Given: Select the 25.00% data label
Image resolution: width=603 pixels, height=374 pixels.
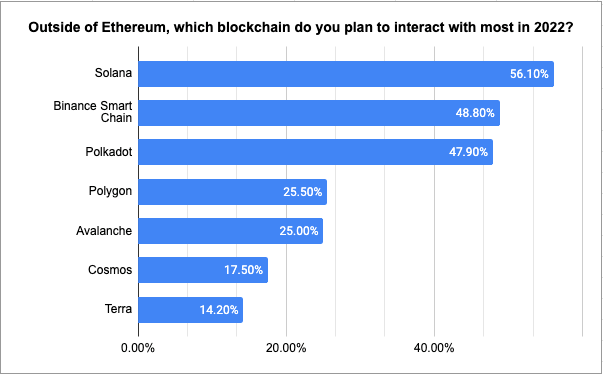Looking at the screenshot, I should pos(299,231).
